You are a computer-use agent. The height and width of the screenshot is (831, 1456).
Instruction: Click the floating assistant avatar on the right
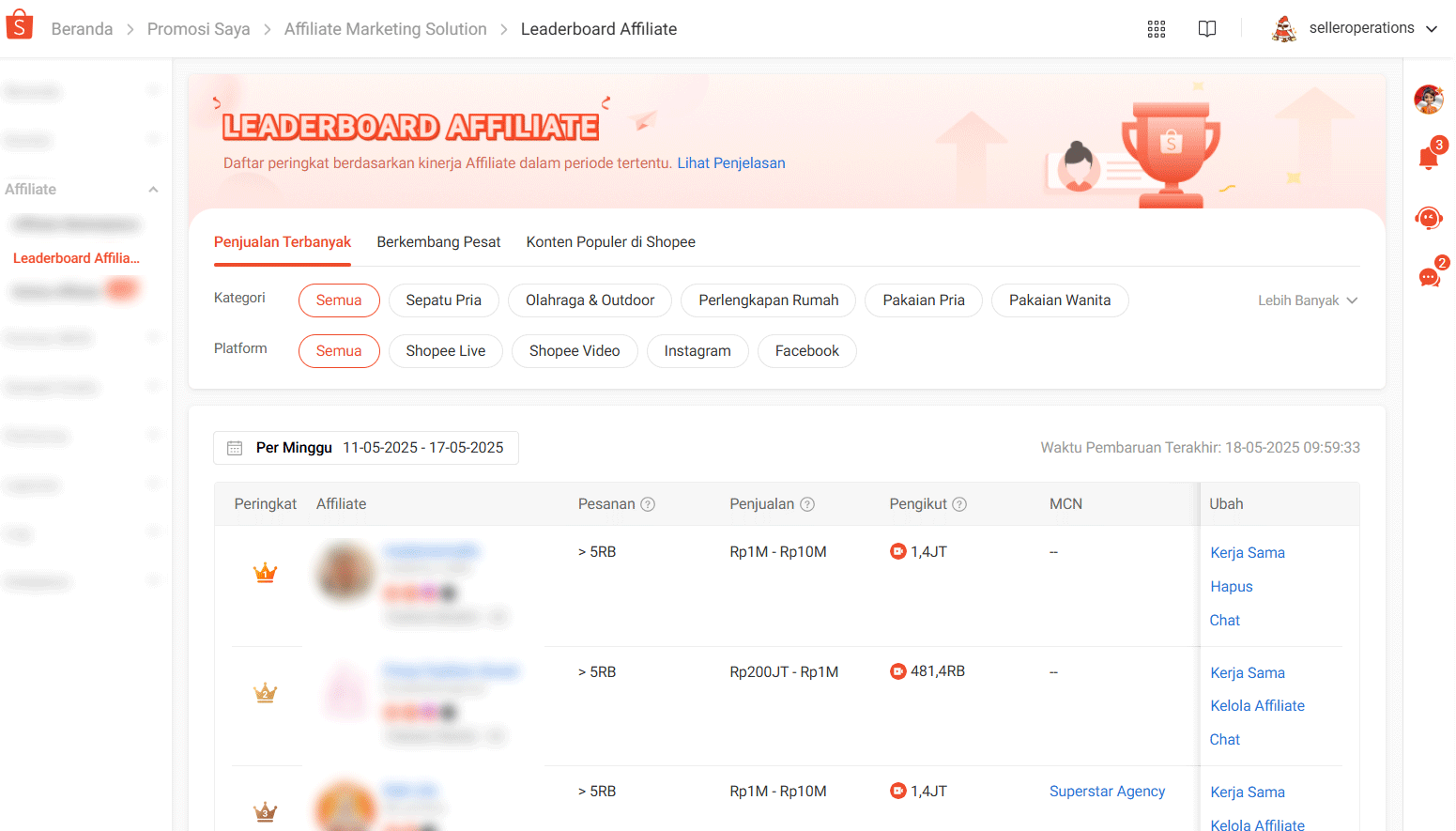[1428, 98]
